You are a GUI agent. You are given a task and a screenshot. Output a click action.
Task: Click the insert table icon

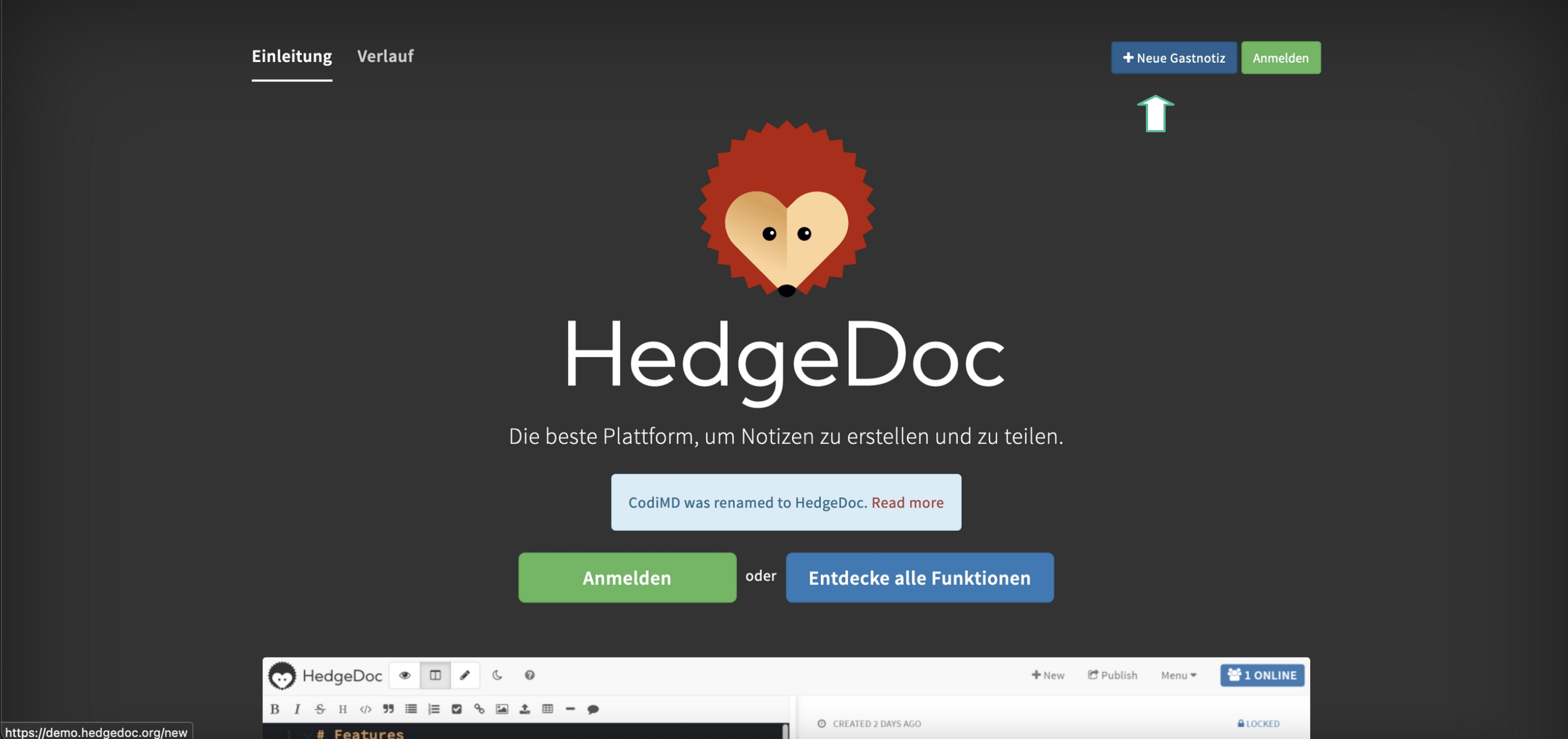[x=548, y=709]
